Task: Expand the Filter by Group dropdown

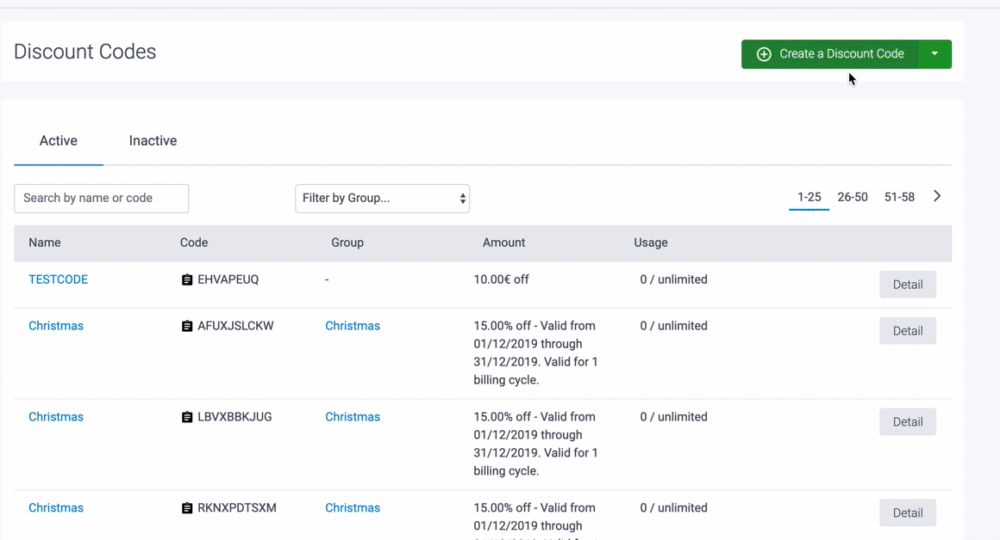Action: click(382, 198)
